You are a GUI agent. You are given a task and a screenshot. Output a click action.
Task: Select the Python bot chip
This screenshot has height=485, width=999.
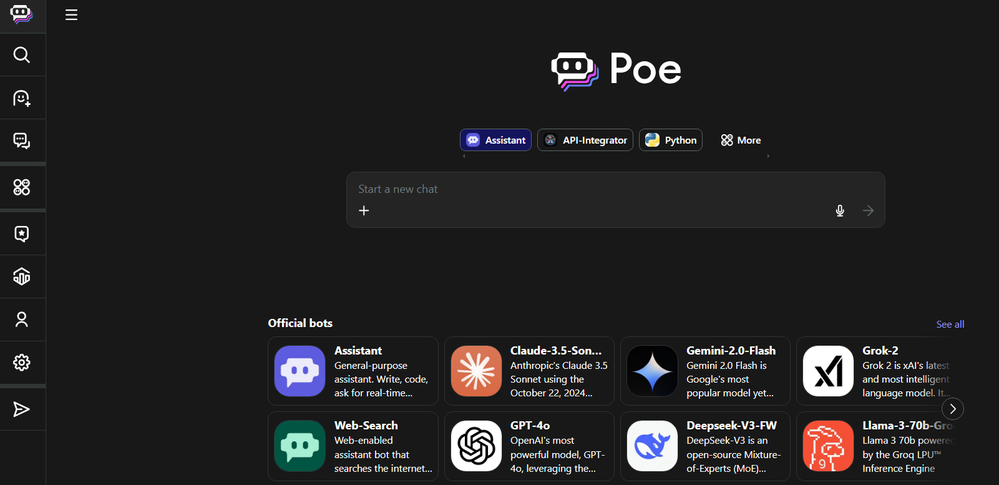[671, 140]
